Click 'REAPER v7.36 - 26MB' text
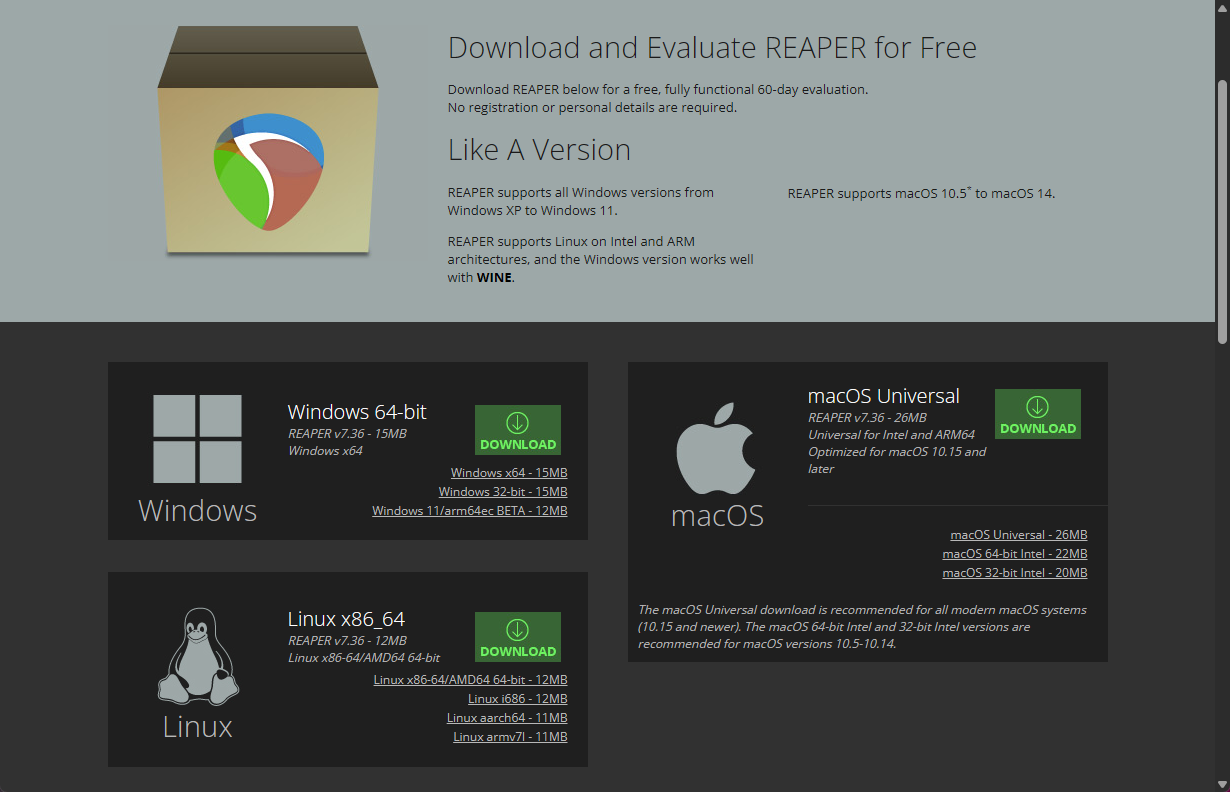This screenshot has width=1230, height=792. (867, 418)
